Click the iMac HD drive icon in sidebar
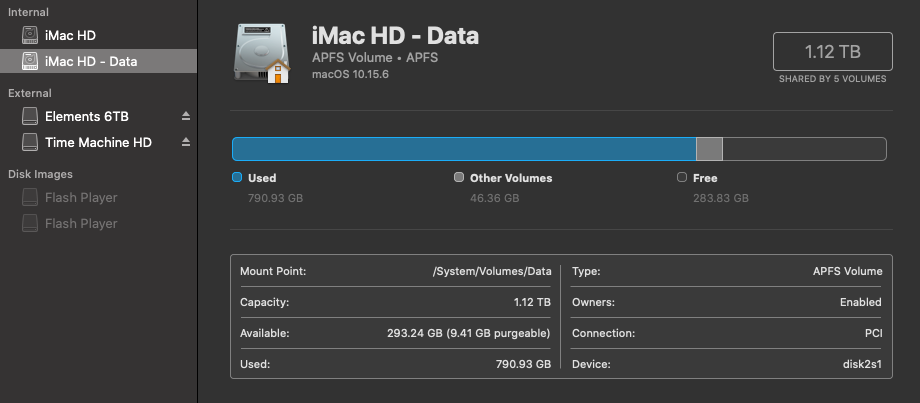The width and height of the screenshot is (920, 403). coord(30,35)
